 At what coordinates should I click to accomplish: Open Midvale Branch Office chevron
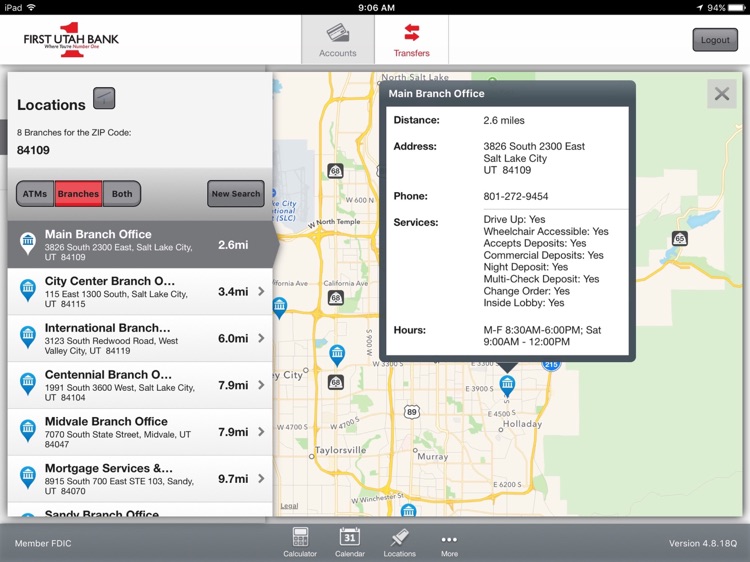tap(261, 431)
